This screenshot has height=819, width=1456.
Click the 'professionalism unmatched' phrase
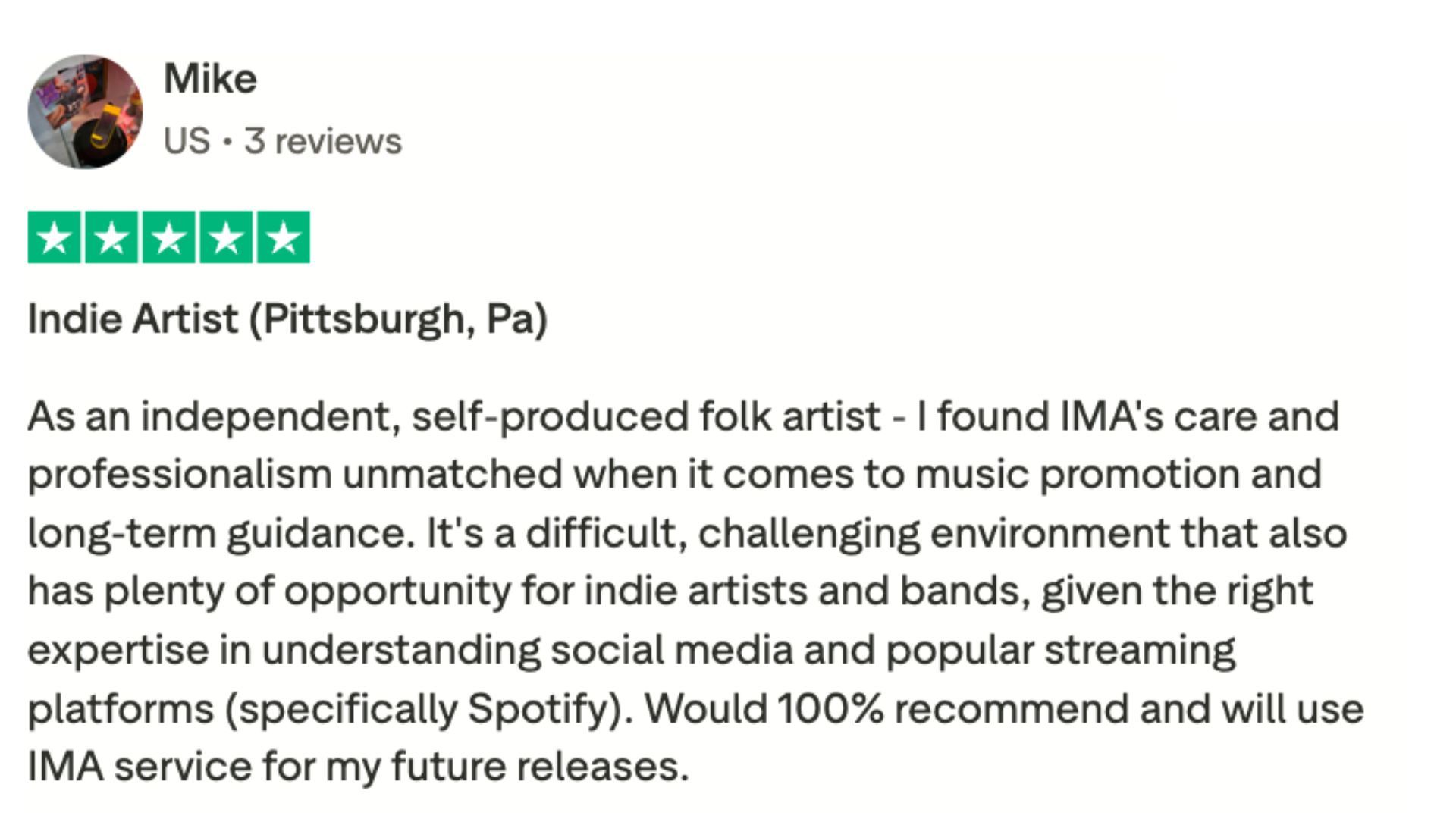click(x=295, y=475)
